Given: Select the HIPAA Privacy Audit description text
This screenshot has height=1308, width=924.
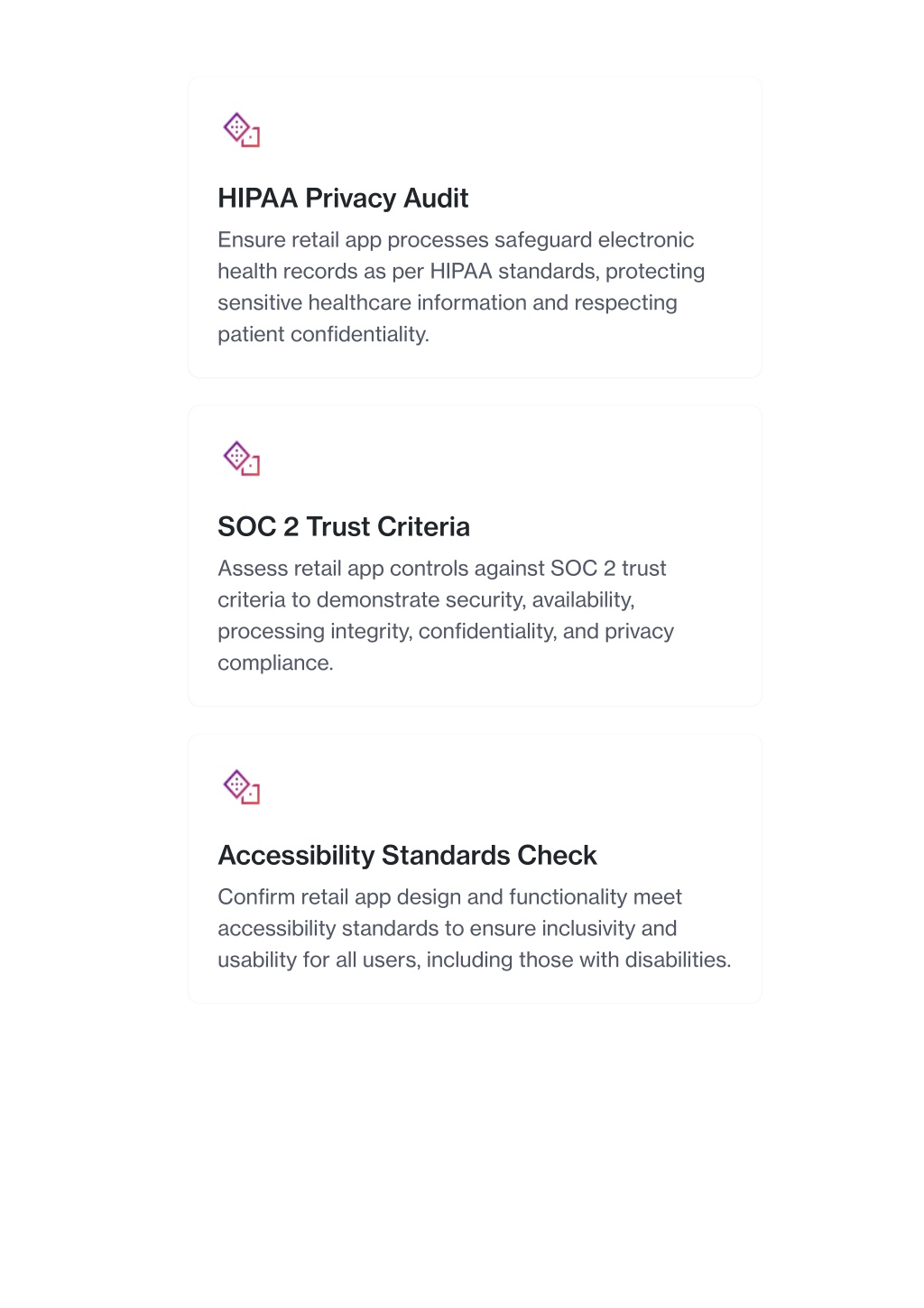Looking at the screenshot, I should [x=461, y=287].
